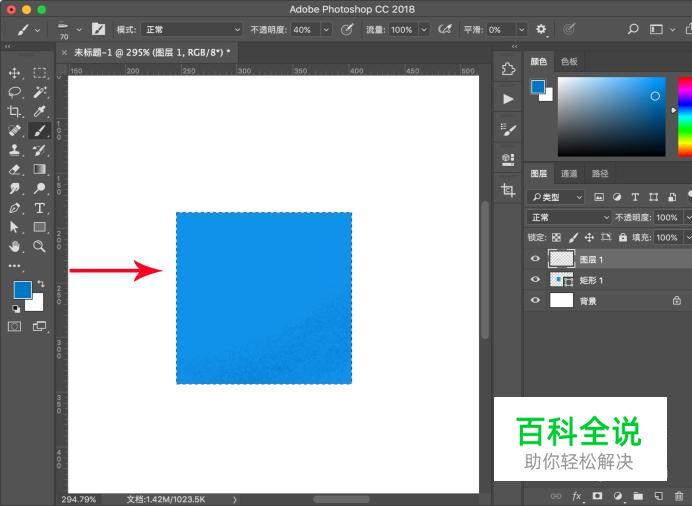Click the hue slider strip
Viewport: 692px width, 506px height.
685,117
